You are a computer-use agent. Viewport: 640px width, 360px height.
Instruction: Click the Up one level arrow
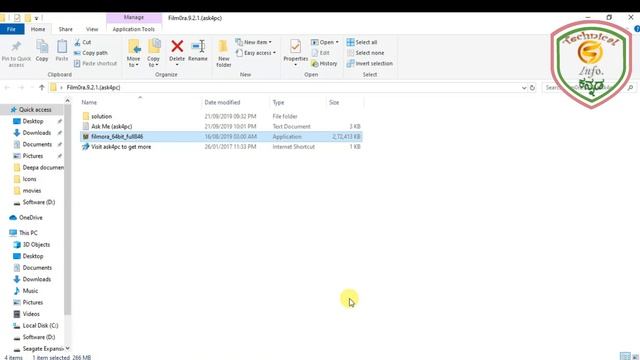(41, 87)
